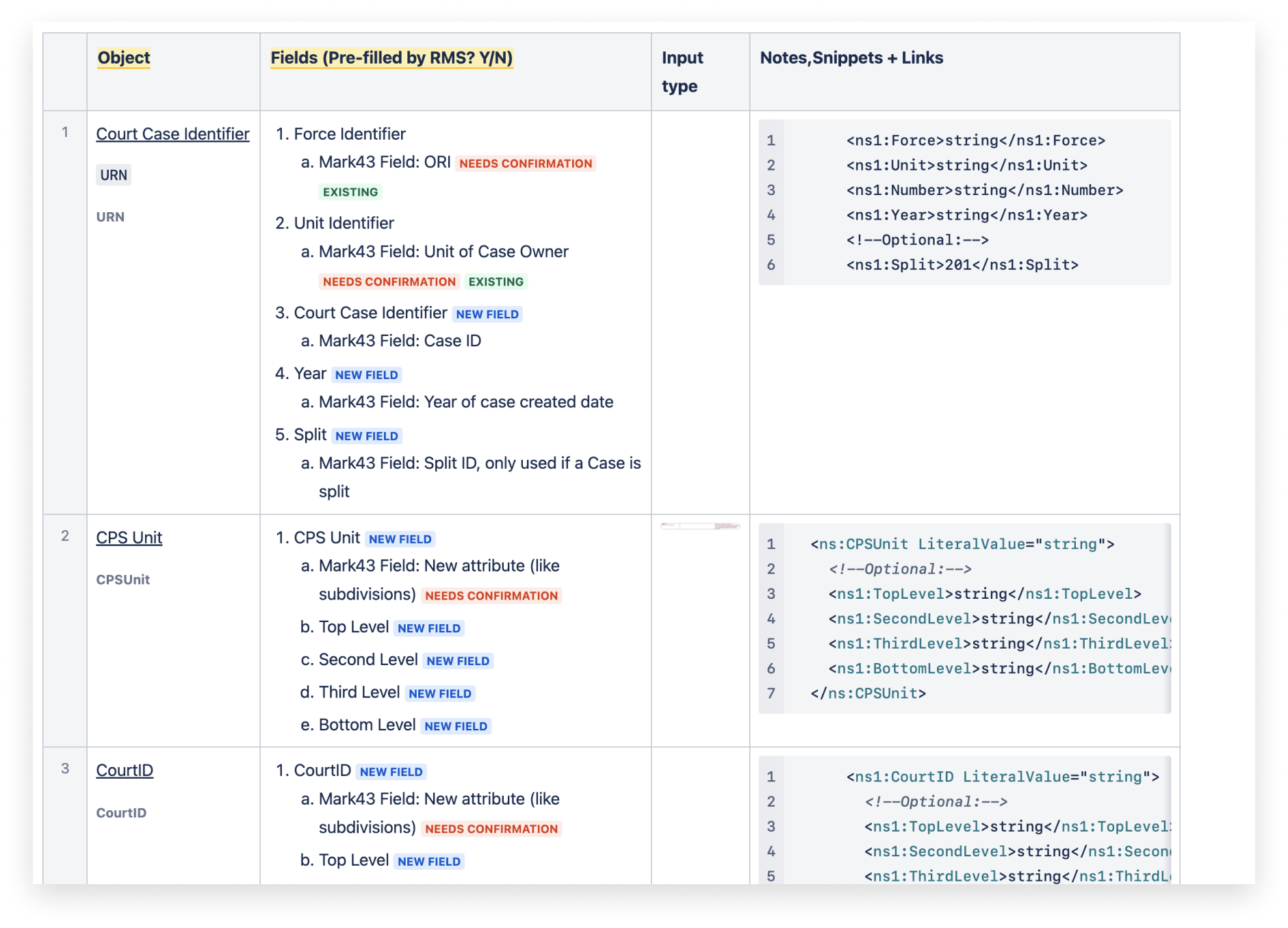Click code line '<ns1:Year>string</ns1:Year>'
Screen dimensions: 1288x928
(967, 215)
